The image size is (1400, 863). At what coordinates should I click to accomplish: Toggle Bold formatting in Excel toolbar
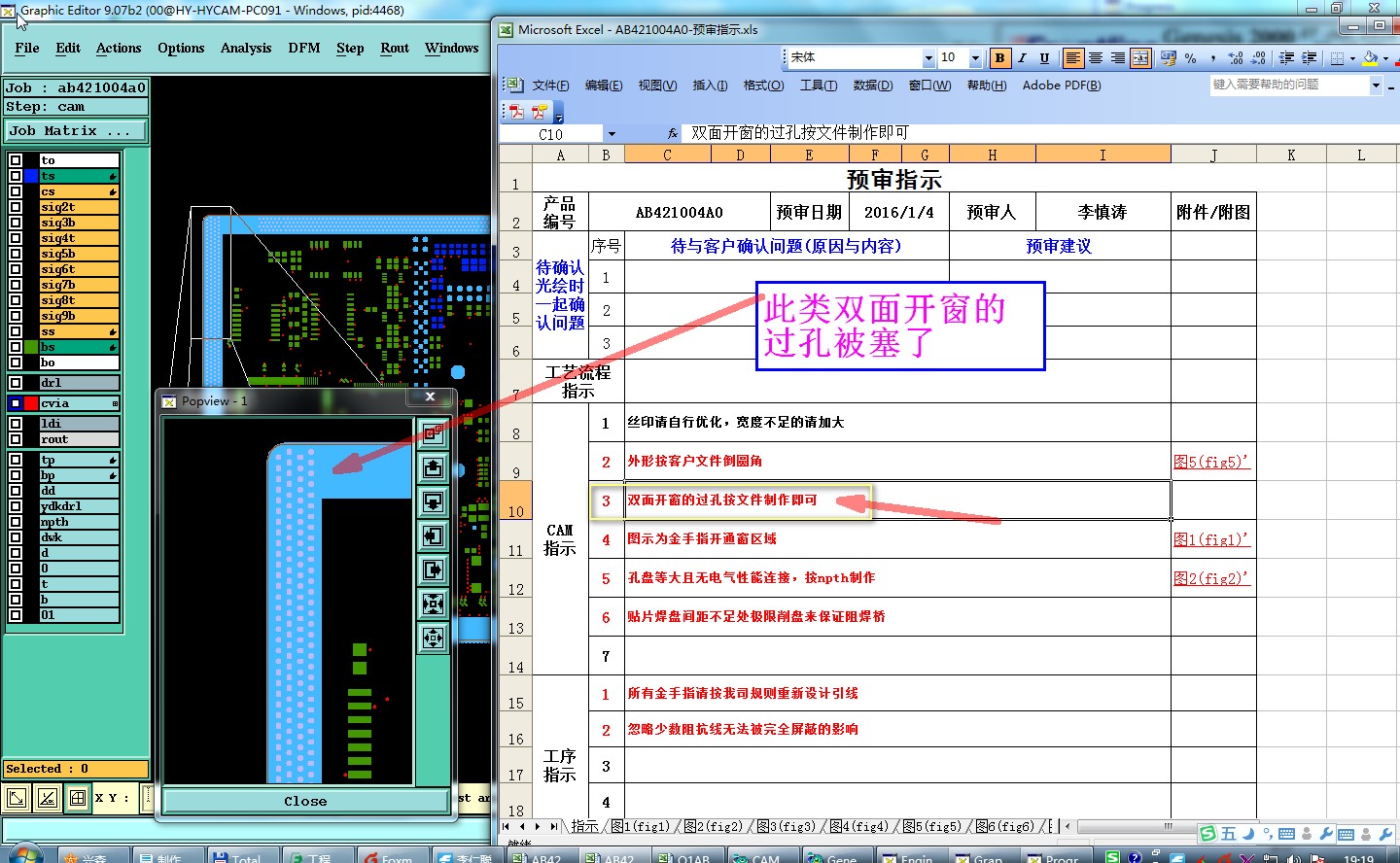click(x=999, y=58)
